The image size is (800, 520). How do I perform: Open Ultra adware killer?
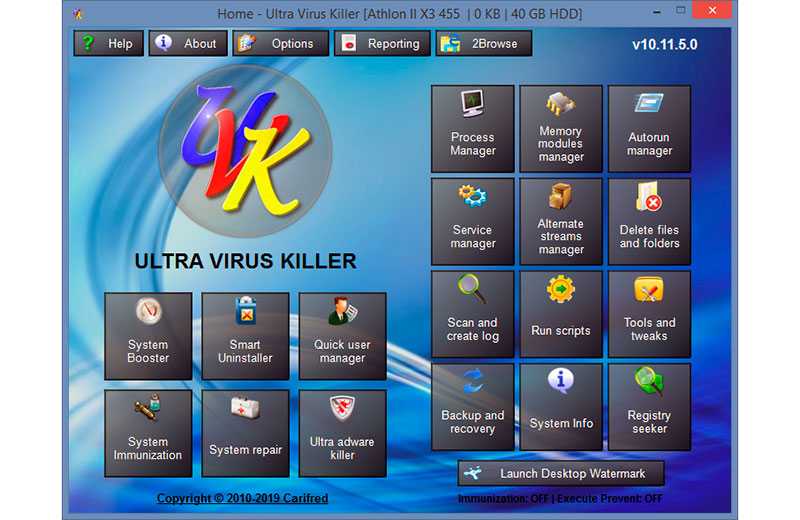(x=342, y=433)
